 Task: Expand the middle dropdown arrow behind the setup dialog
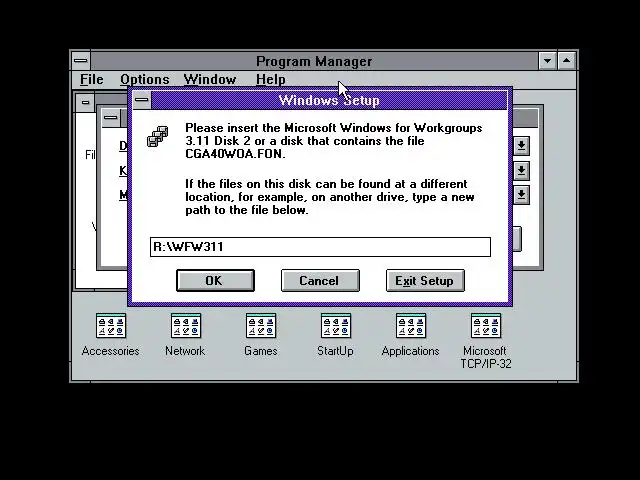pyautogui.click(x=521, y=171)
